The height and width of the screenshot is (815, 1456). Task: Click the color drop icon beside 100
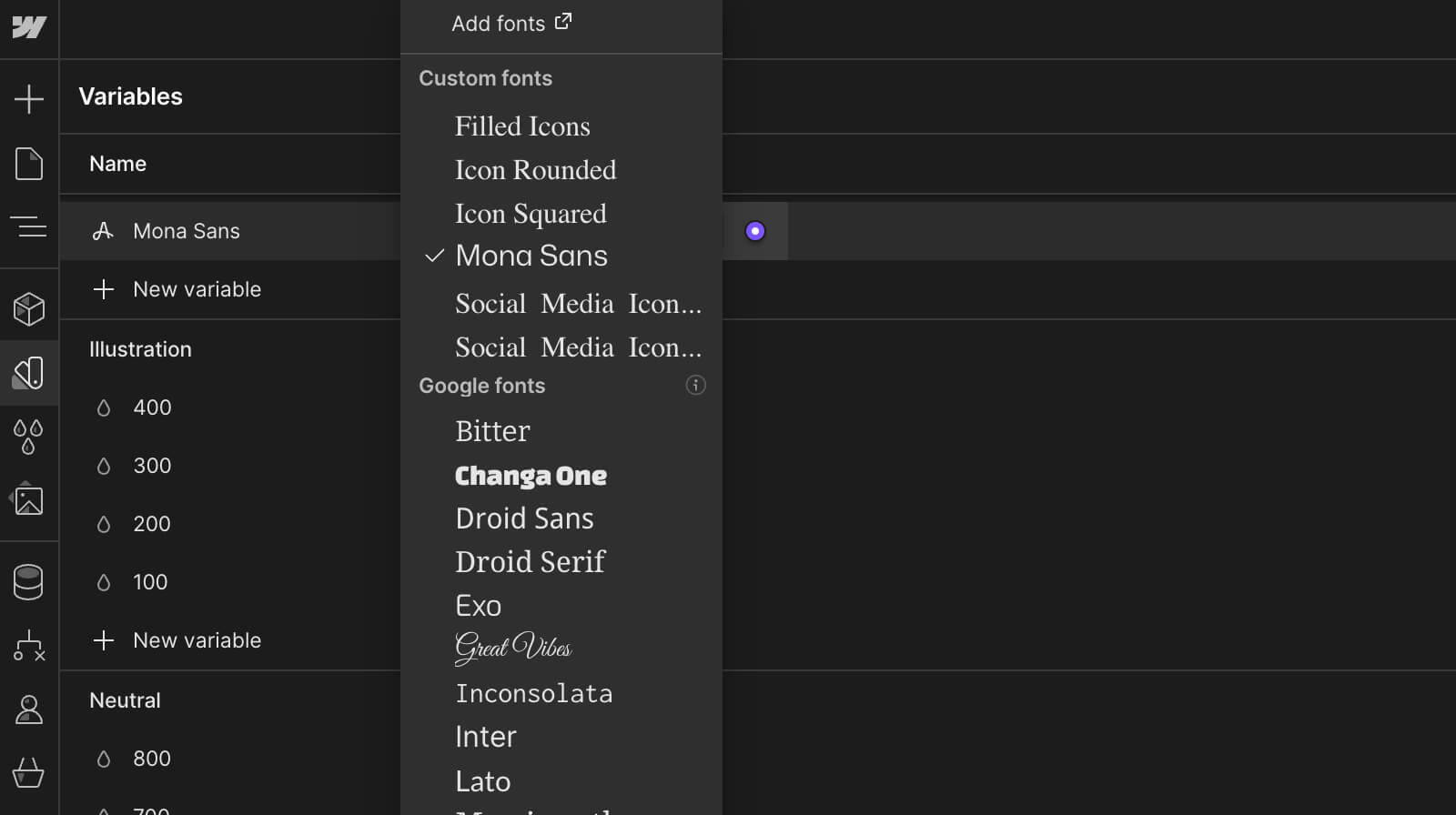(x=104, y=582)
